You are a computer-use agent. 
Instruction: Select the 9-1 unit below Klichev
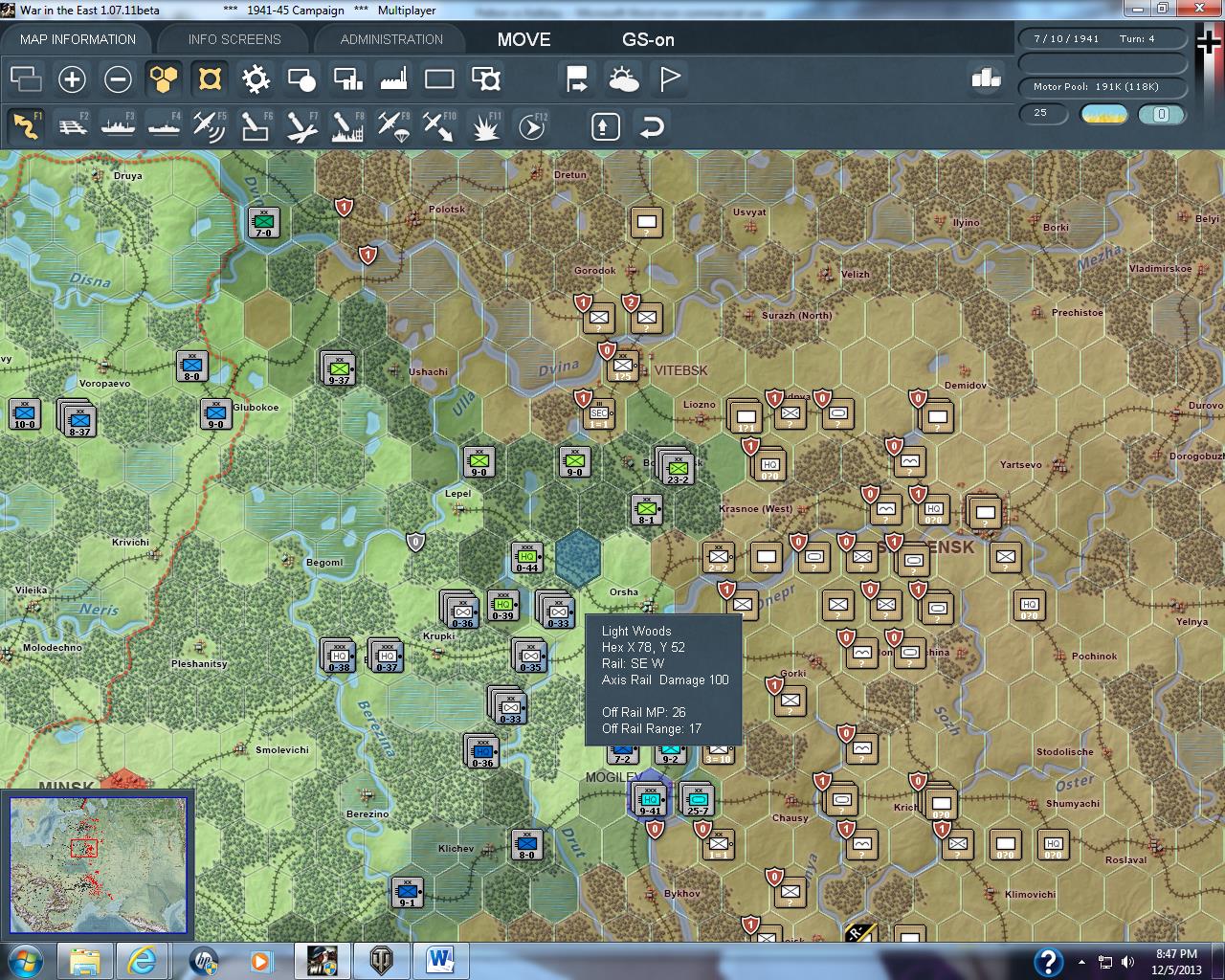[x=408, y=892]
